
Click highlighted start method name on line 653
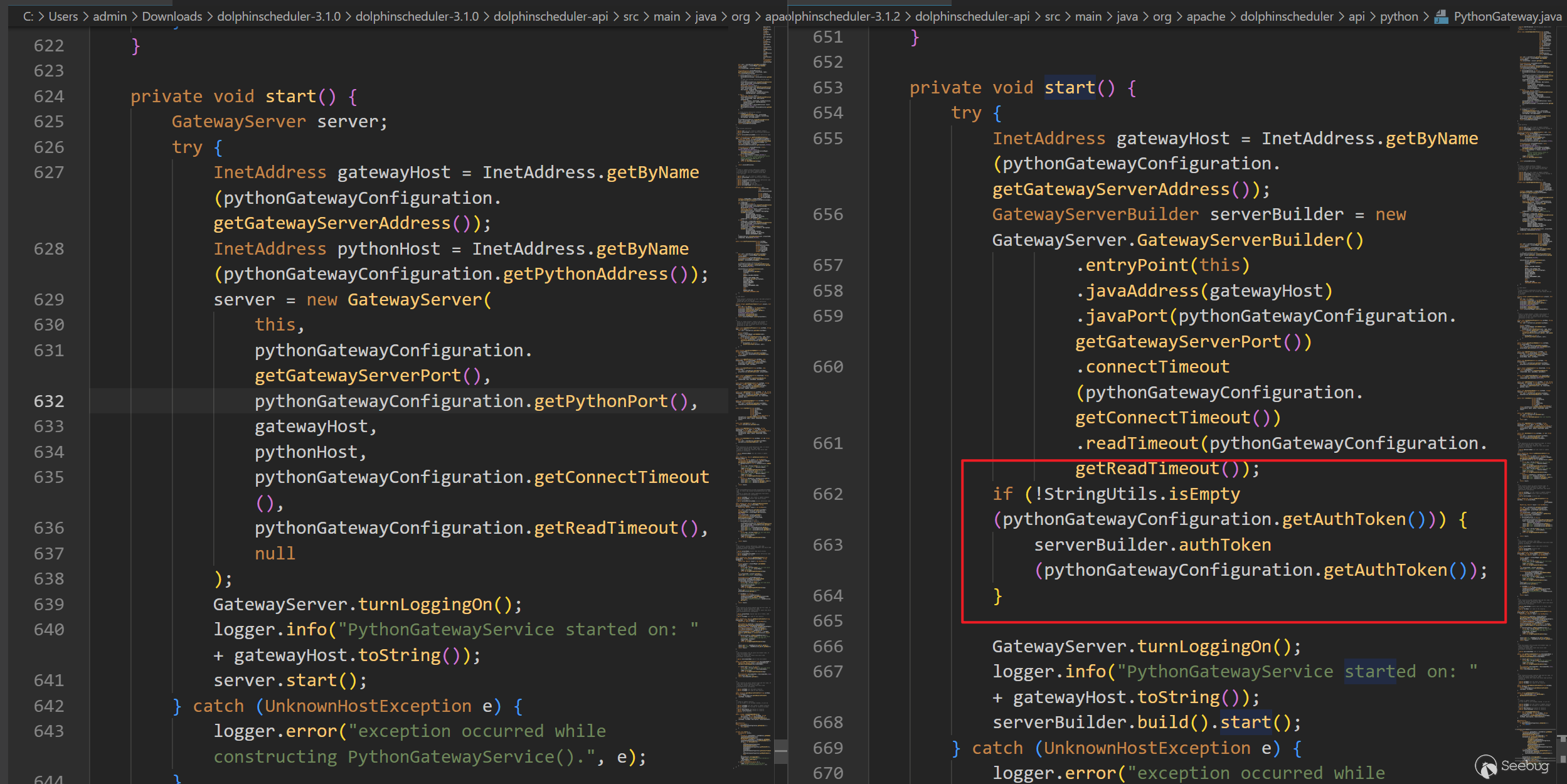(1070, 88)
